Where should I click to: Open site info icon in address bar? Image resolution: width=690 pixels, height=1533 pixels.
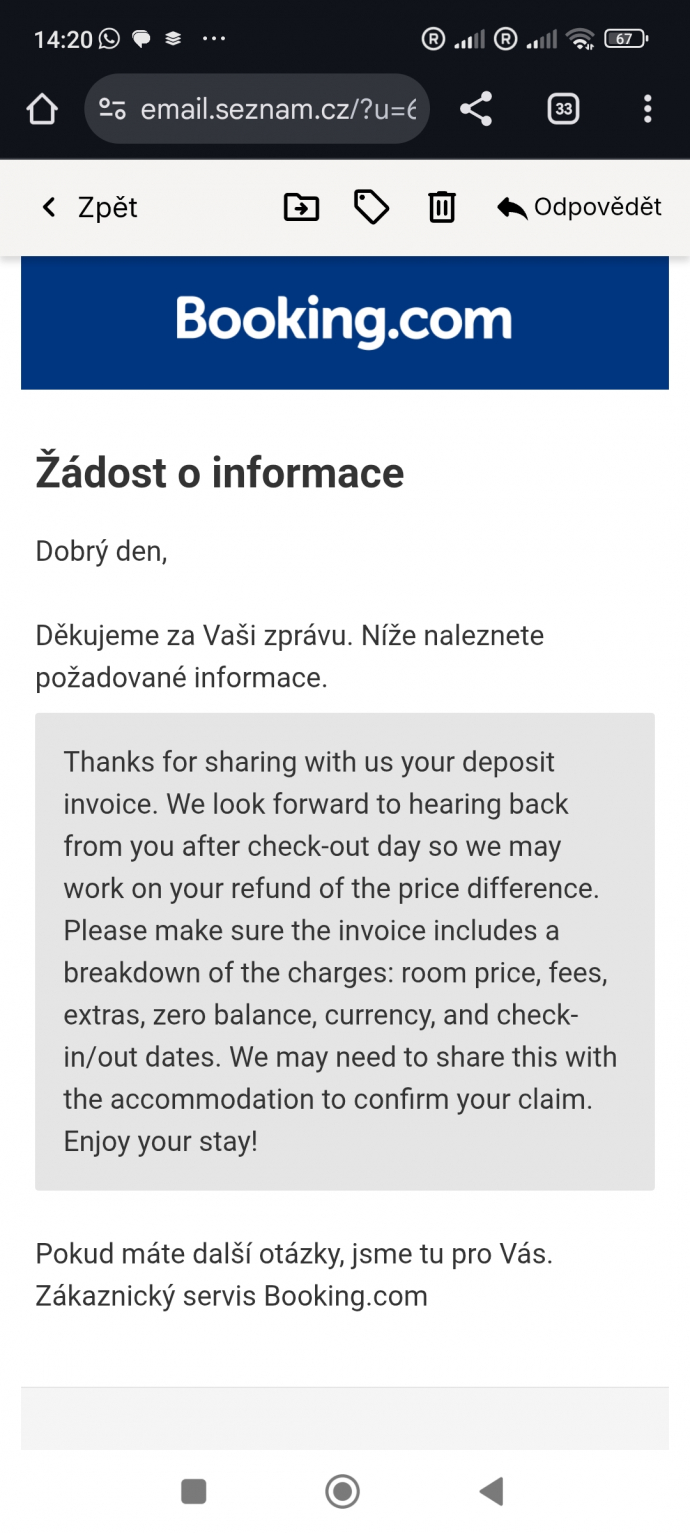[x=113, y=109]
